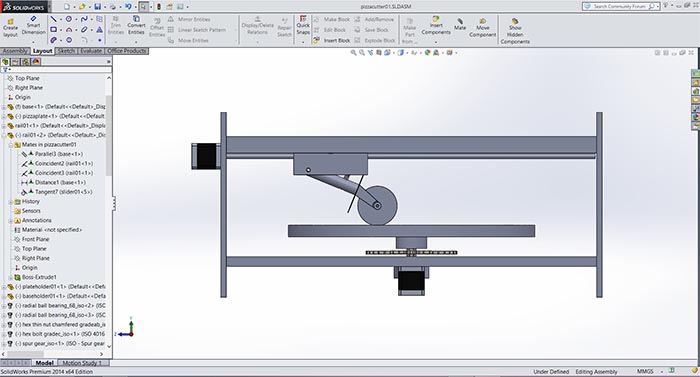Select the Corner Rectangle tool
Image resolution: width=700 pixels, height=377 pixels.
click(54, 29)
